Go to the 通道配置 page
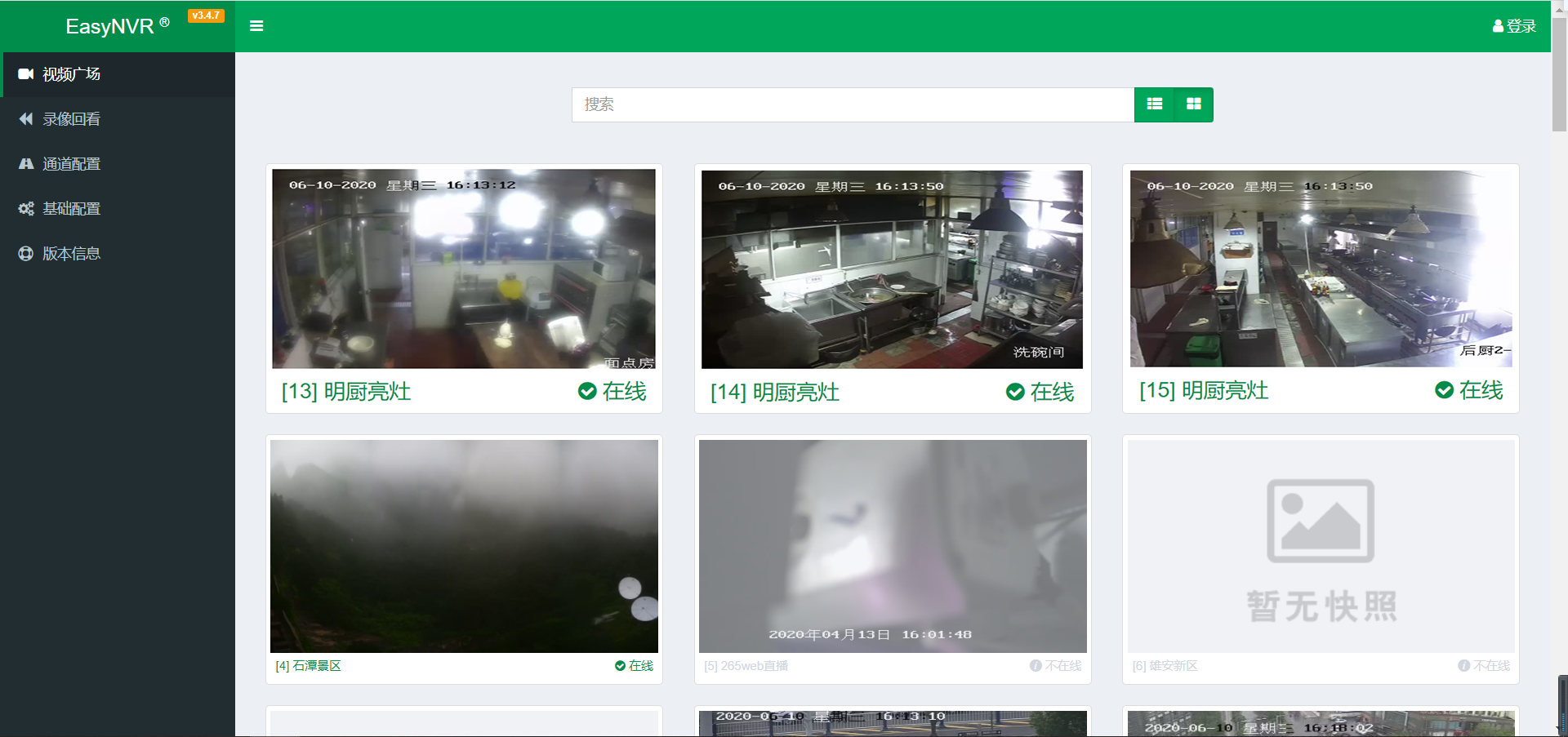 tap(118, 164)
